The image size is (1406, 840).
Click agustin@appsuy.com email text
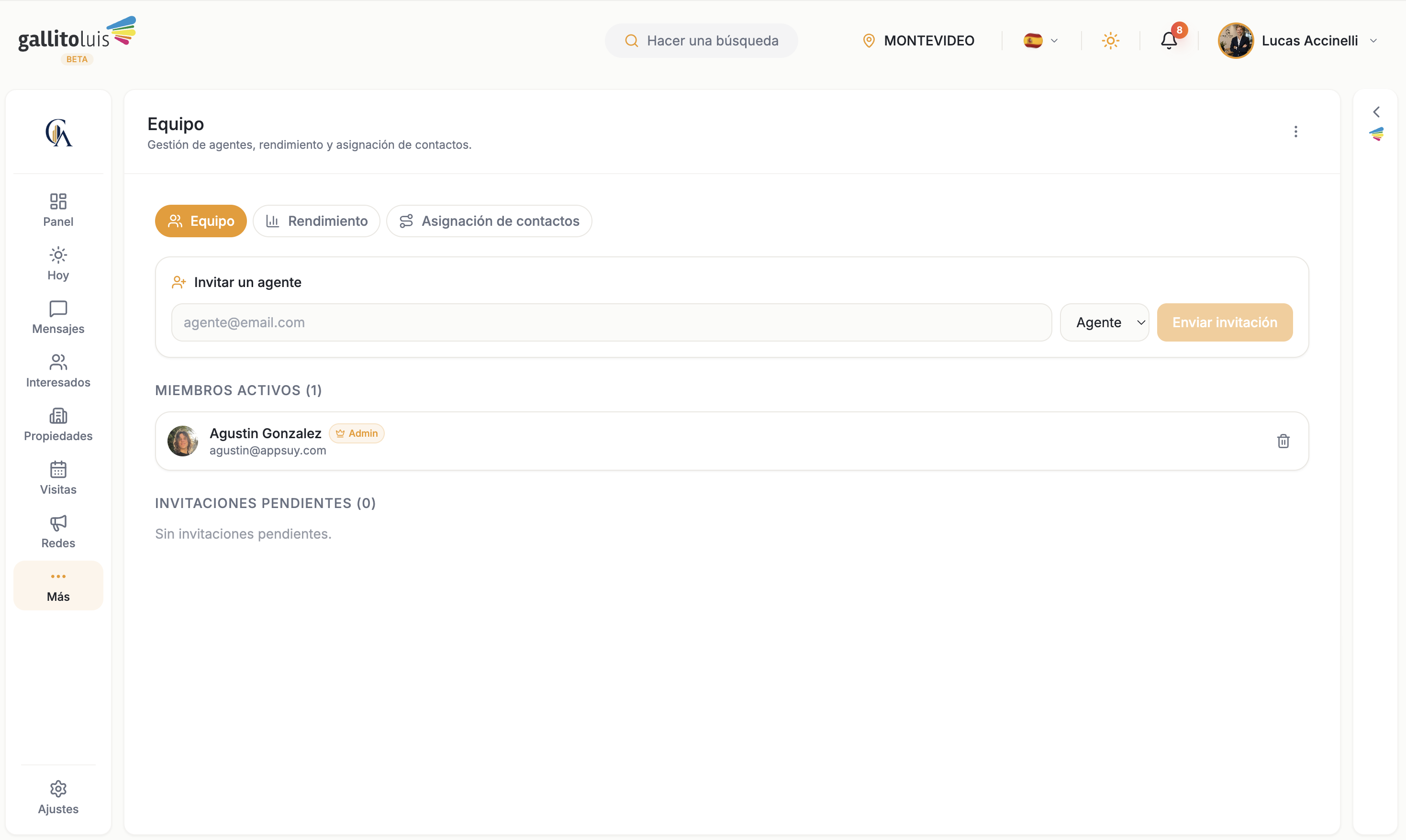268,450
